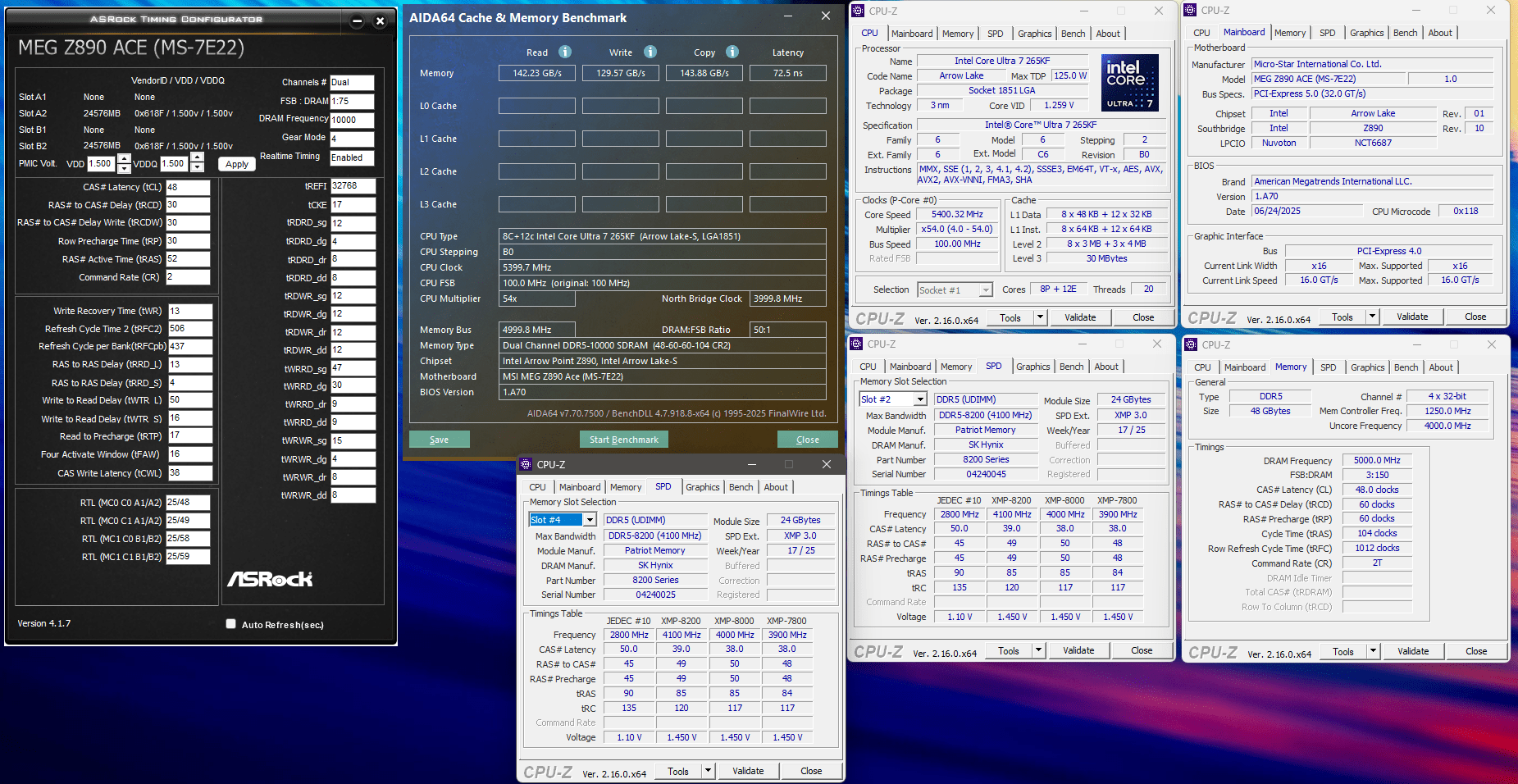Image resolution: width=1518 pixels, height=784 pixels.
Task: Open the Slot #2 memory slot dropdown
Action: coord(920,399)
